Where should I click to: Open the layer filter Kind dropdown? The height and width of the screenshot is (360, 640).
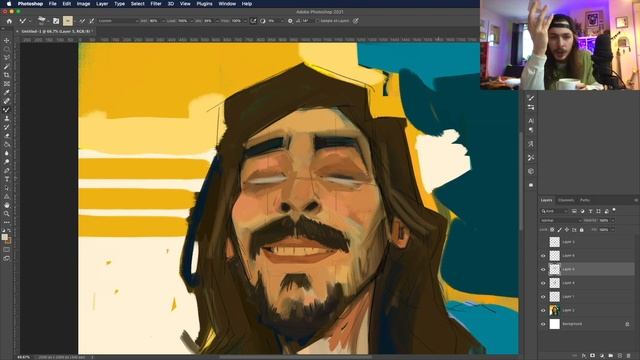pyautogui.click(x=554, y=211)
